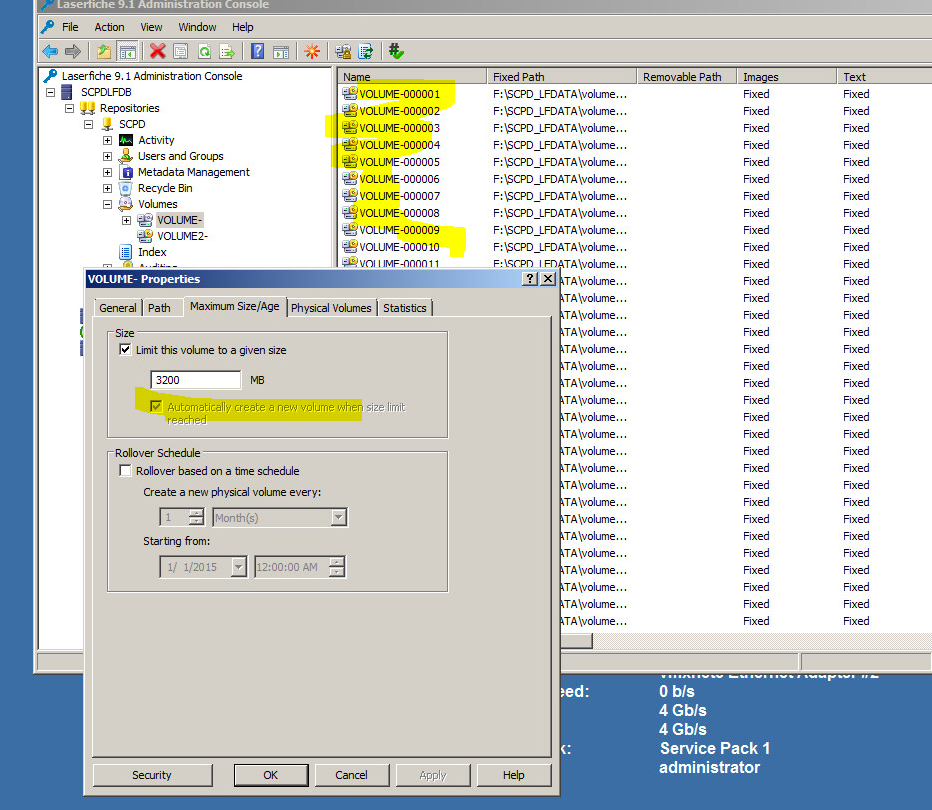This screenshot has width=932, height=810.
Task: Click the OK button
Action: click(x=270, y=775)
